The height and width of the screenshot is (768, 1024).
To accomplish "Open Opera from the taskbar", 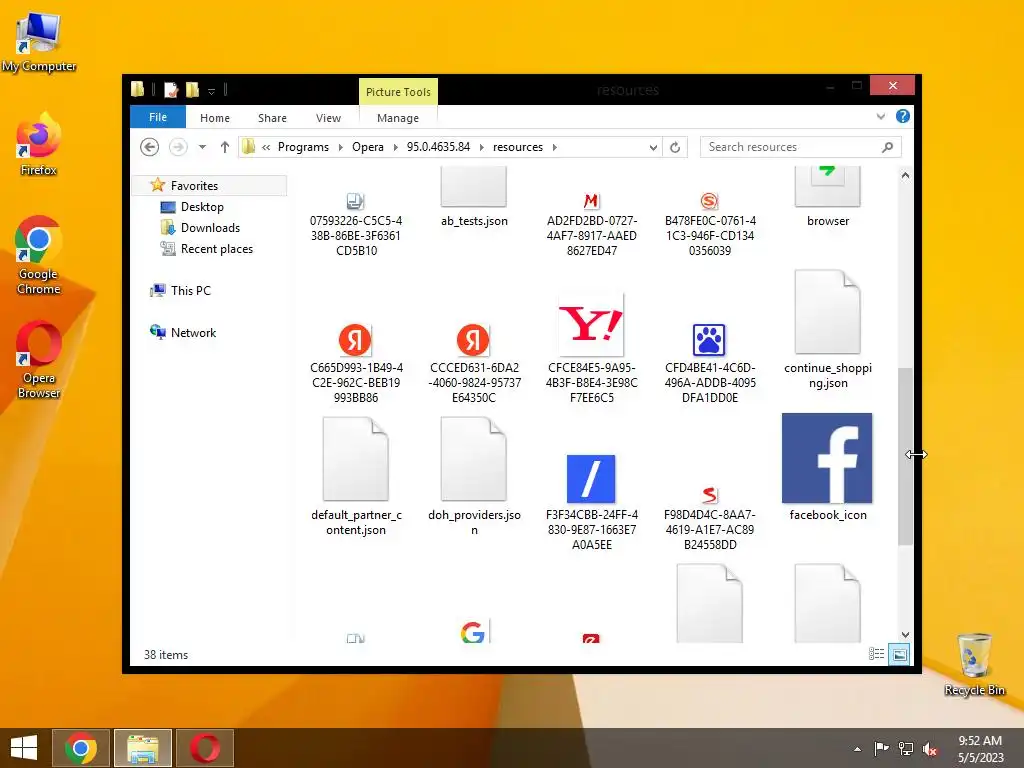I will [205, 748].
